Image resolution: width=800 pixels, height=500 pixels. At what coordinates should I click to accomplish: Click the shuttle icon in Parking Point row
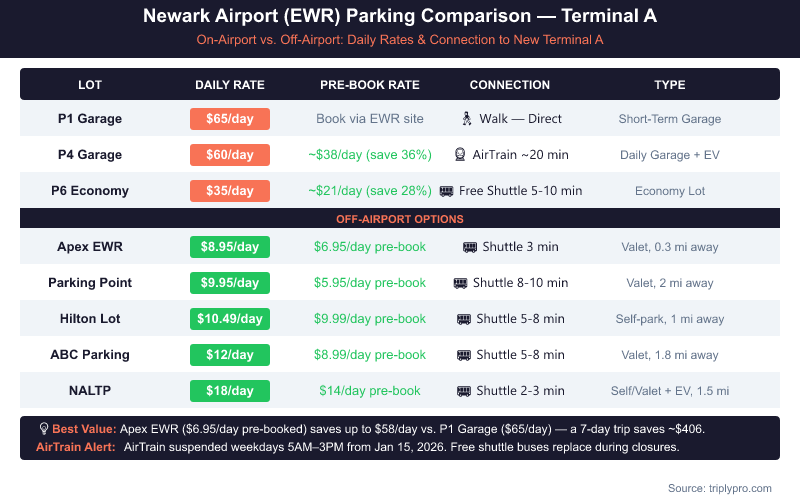pos(460,283)
